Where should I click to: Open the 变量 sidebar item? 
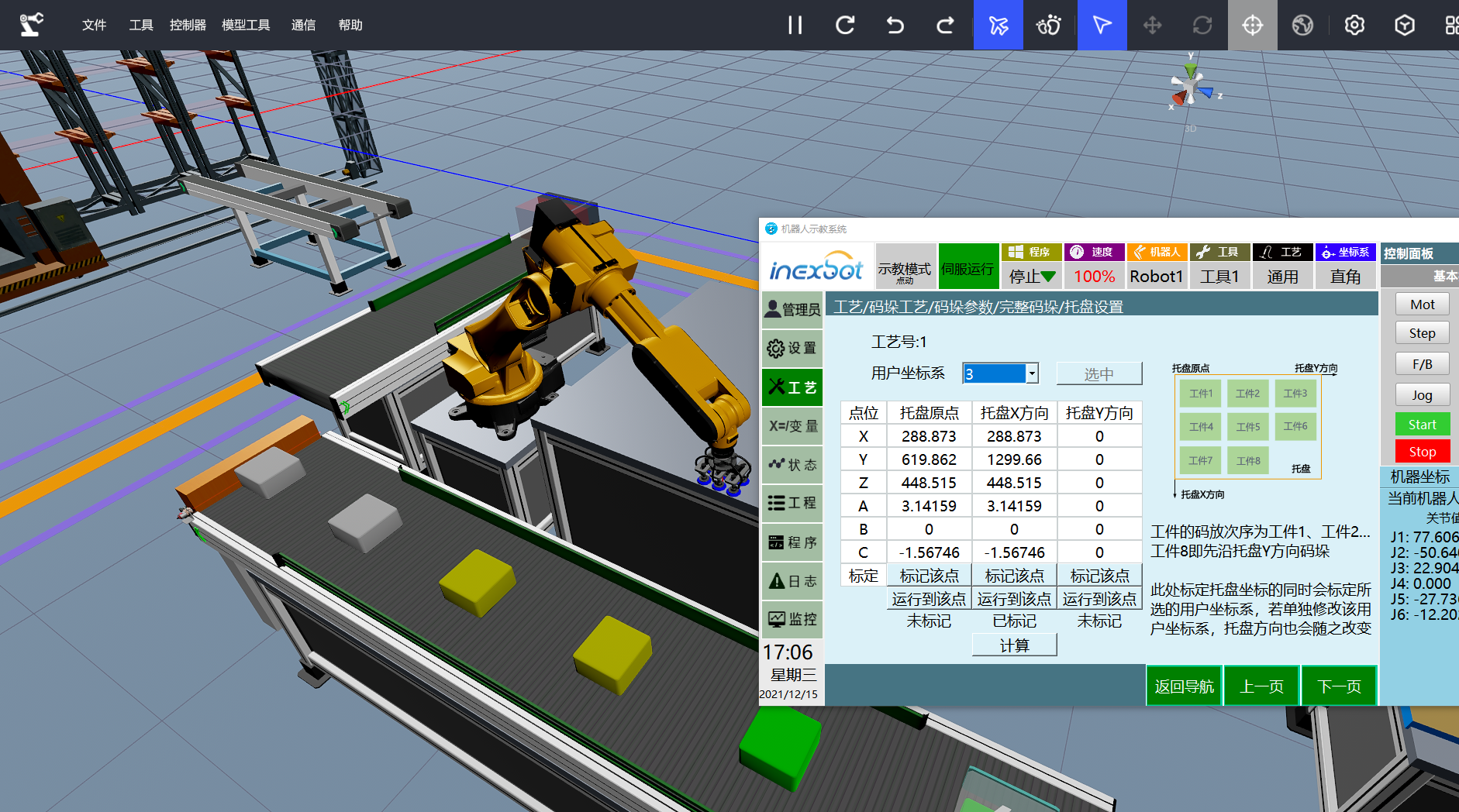click(792, 425)
